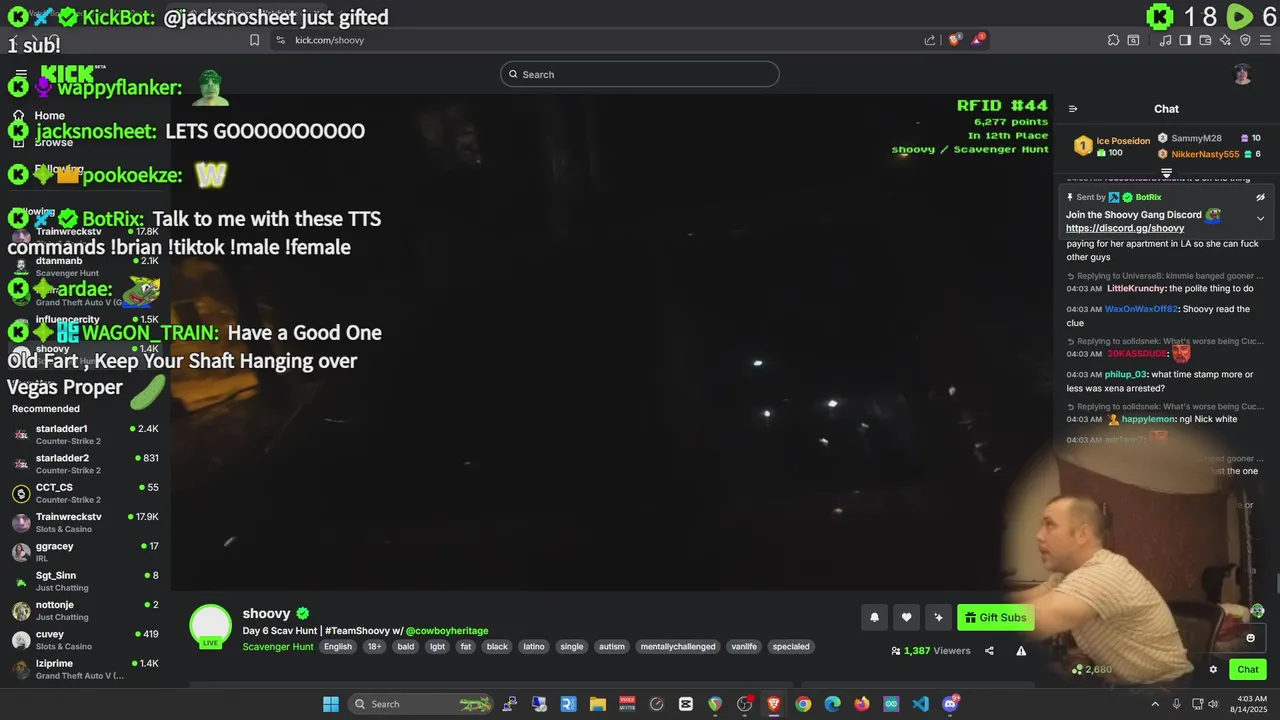Click philup_03 username in chat
Screen dimensions: 1280x720
point(1125,374)
